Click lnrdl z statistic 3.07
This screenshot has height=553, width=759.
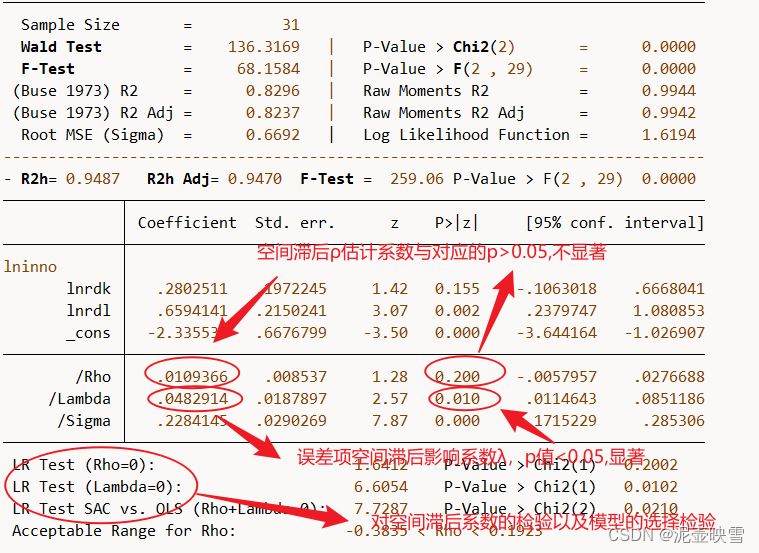(390, 311)
